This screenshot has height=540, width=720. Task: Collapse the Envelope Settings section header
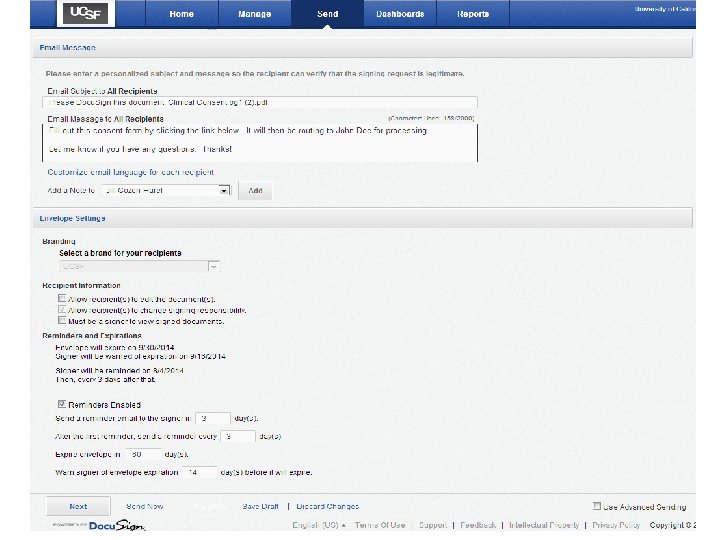pos(362,218)
